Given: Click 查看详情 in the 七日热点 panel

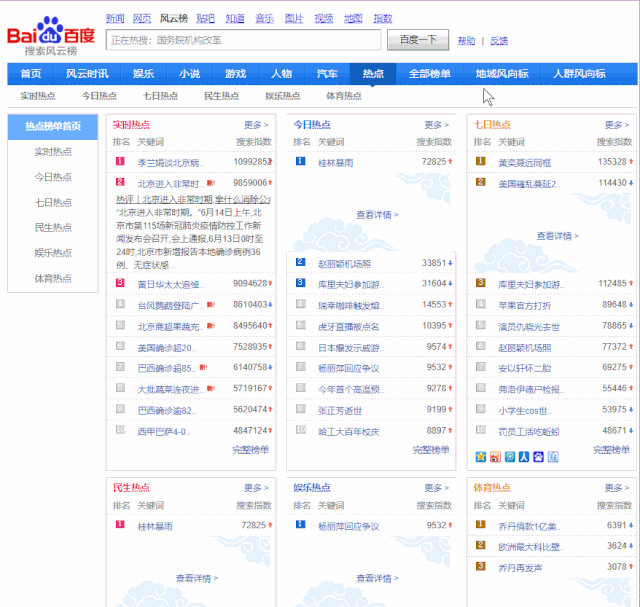Looking at the screenshot, I should pos(558,236).
